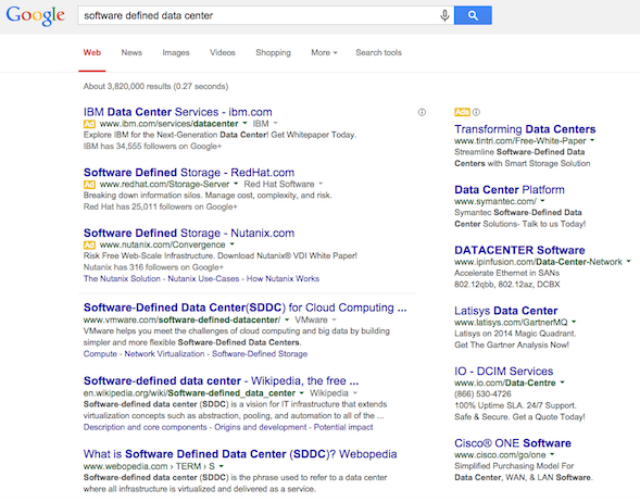Screen dimensions: 640x499
Task: Click info icon next to right-column Ads label
Action: point(476,112)
